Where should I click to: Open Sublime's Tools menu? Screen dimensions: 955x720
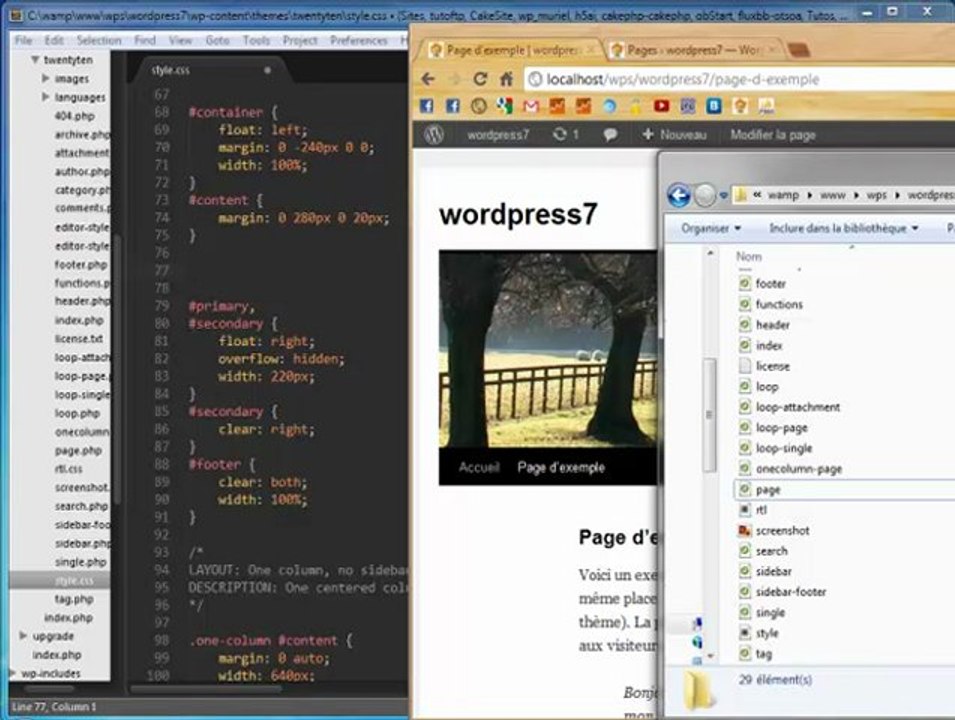[256, 40]
